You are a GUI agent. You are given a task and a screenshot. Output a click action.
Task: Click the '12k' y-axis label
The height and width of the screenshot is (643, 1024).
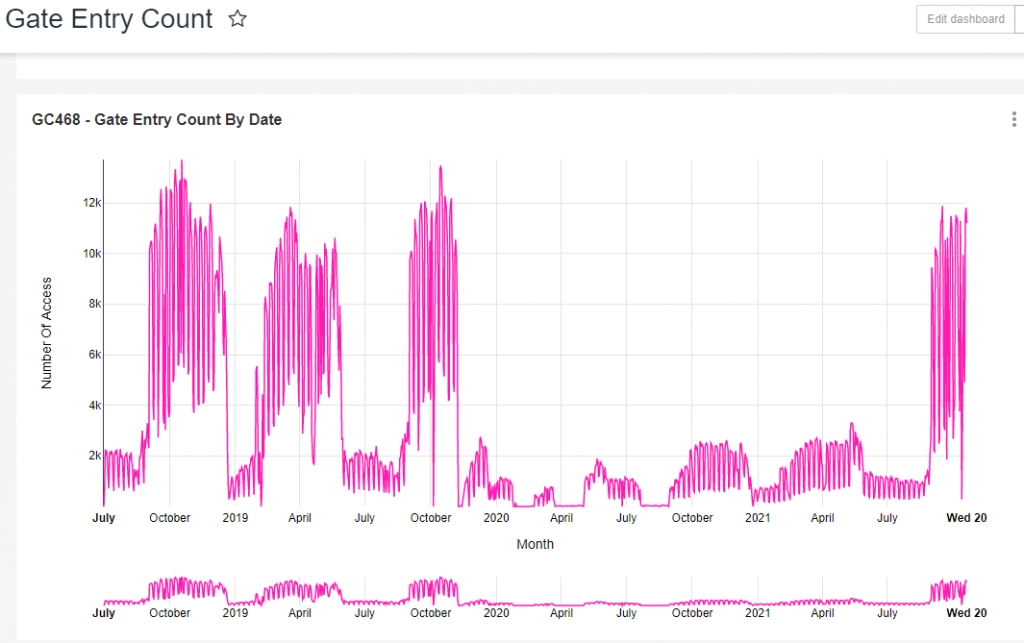[92, 203]
